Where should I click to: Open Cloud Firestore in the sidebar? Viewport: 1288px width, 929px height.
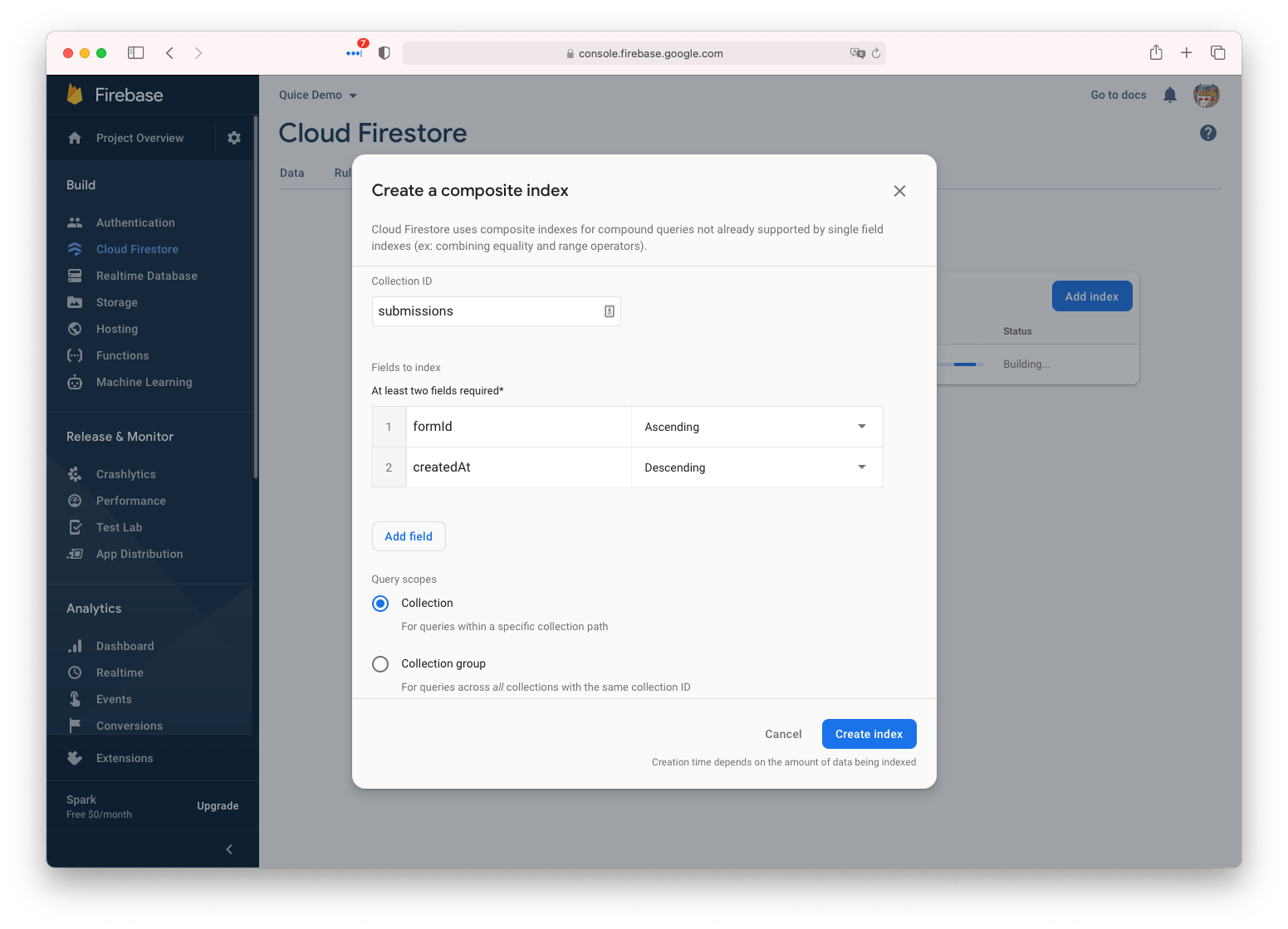137,249
